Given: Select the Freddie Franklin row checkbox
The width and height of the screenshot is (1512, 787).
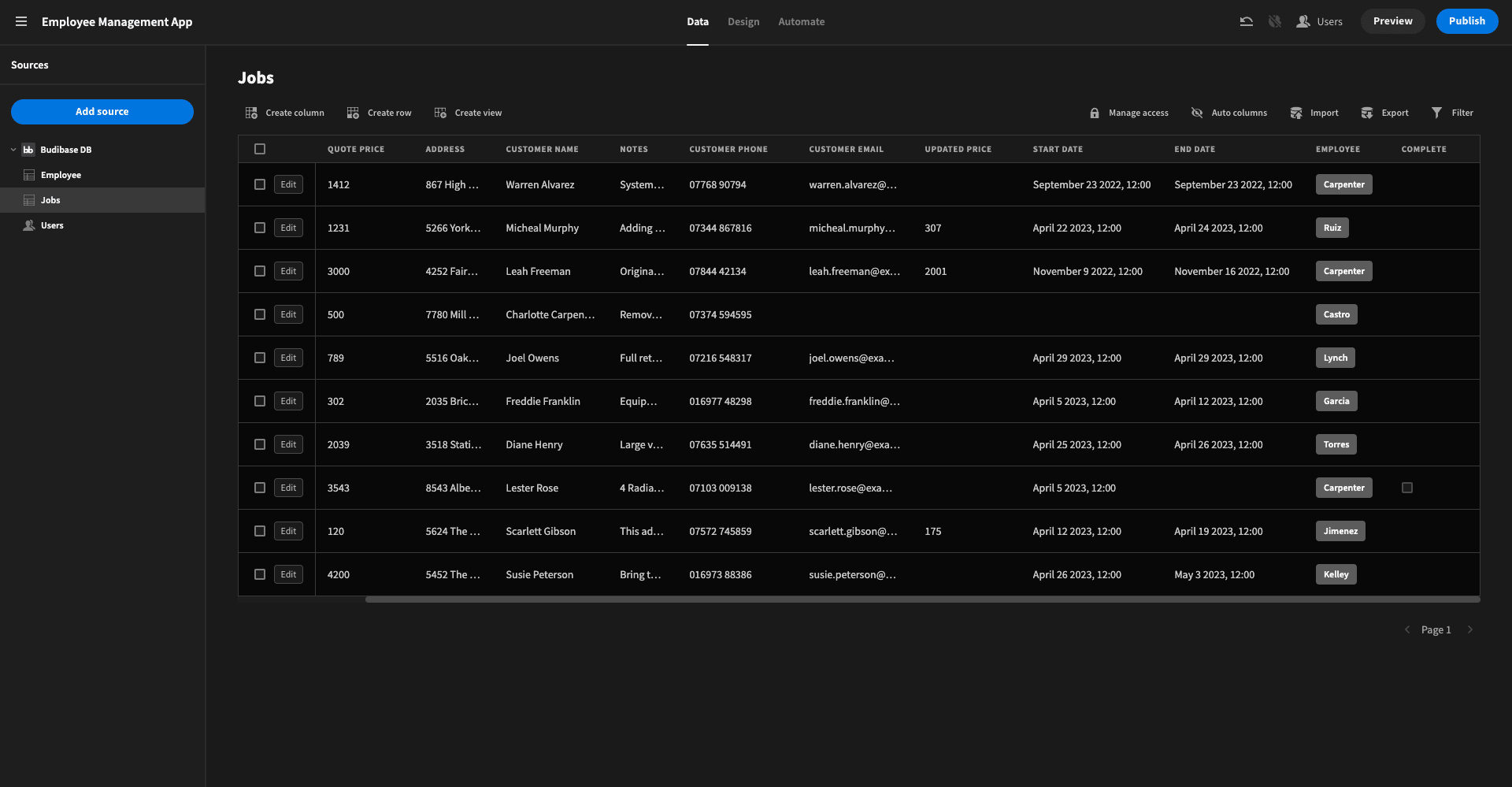Looking at the screenshot, I should point(260,401).
